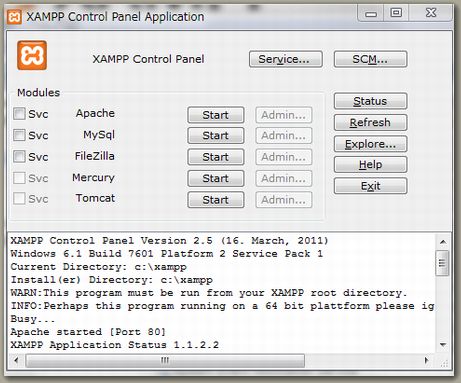The height and width of the screenshot is (383, 461).
Task: Click the 'Apache started [Port 80]' log line
Action: pos(88,332)
